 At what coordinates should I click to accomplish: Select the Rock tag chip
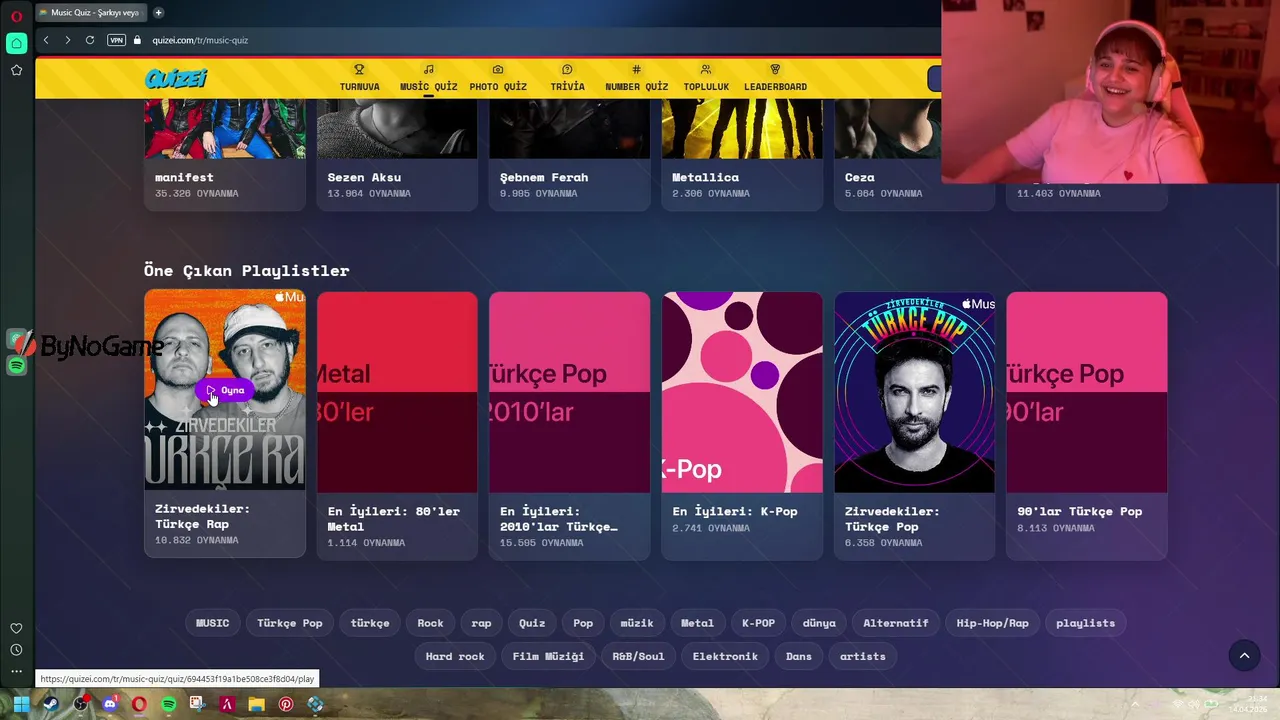tap(430, 623)
